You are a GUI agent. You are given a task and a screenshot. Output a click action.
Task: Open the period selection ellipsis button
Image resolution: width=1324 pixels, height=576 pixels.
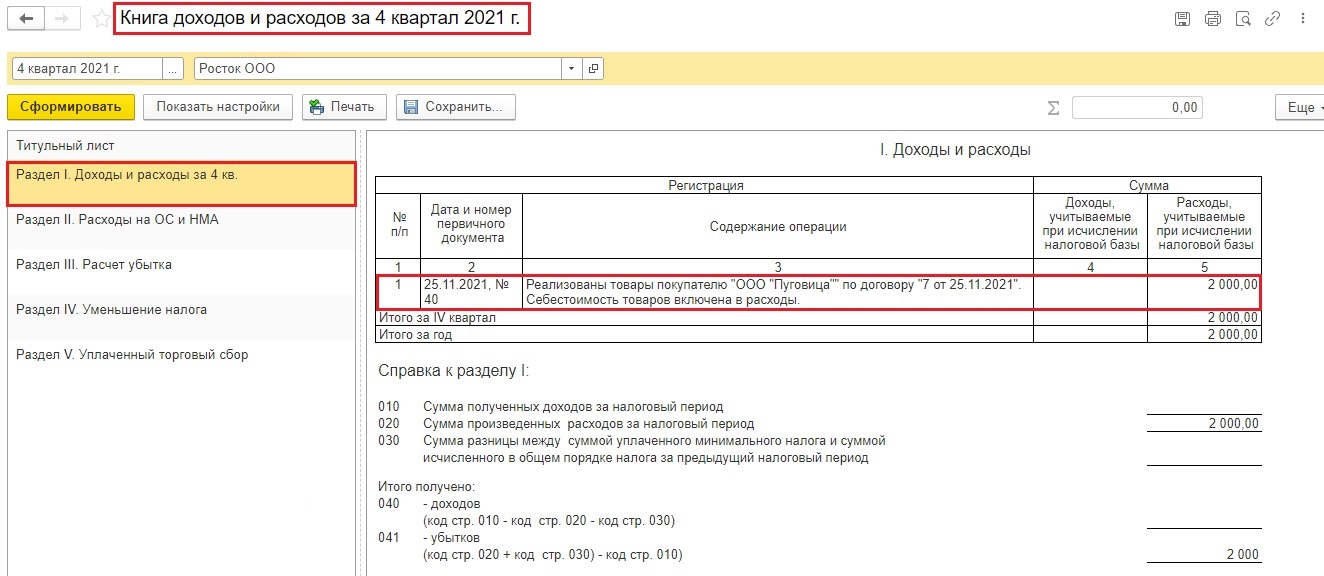(174, 69)
